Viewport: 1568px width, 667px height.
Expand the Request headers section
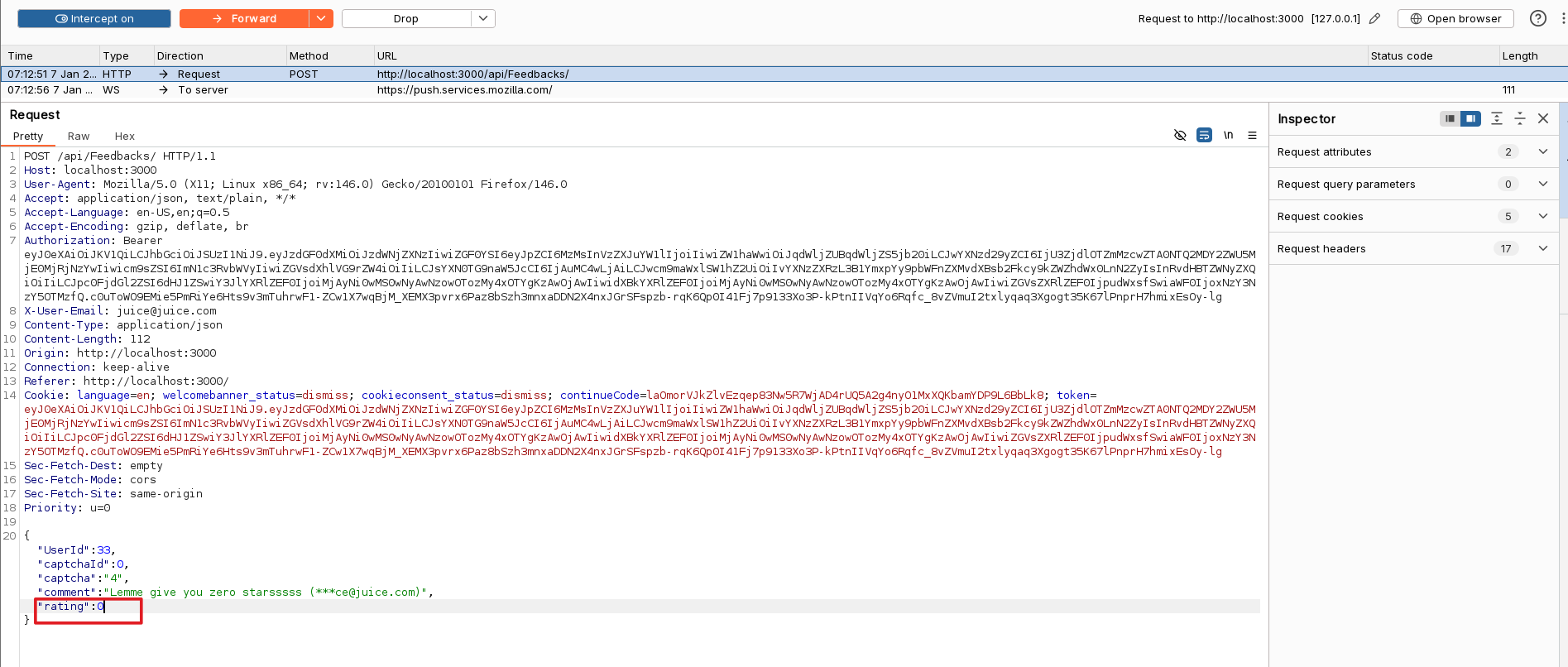pos(1542,248)
